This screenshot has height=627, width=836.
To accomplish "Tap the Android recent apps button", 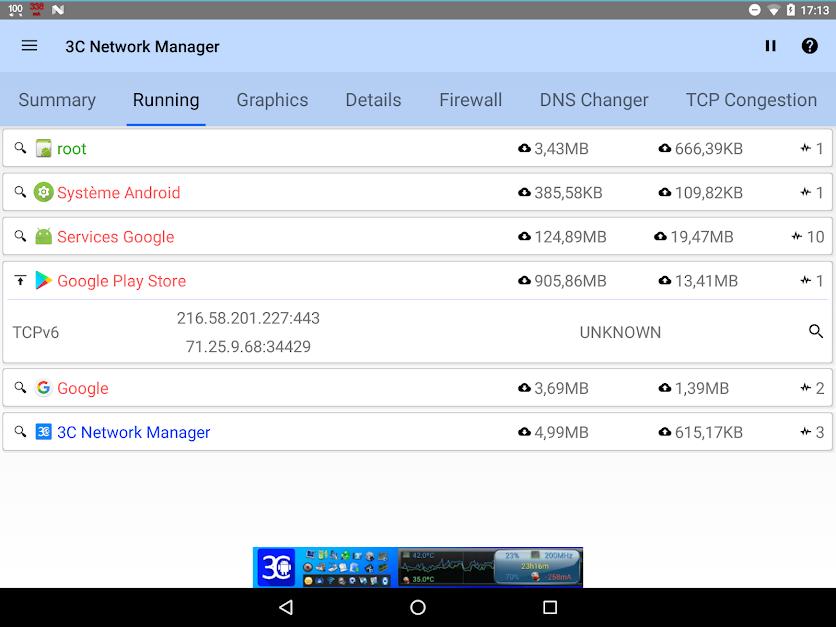I will [550, 607].
